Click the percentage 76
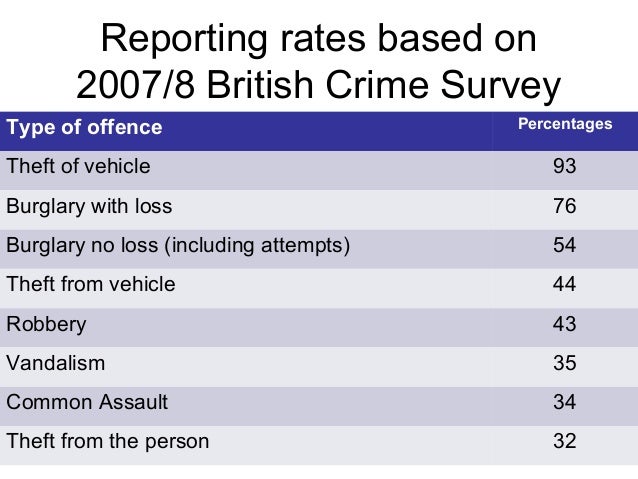638x479 pixels. (x=564, y=206)
